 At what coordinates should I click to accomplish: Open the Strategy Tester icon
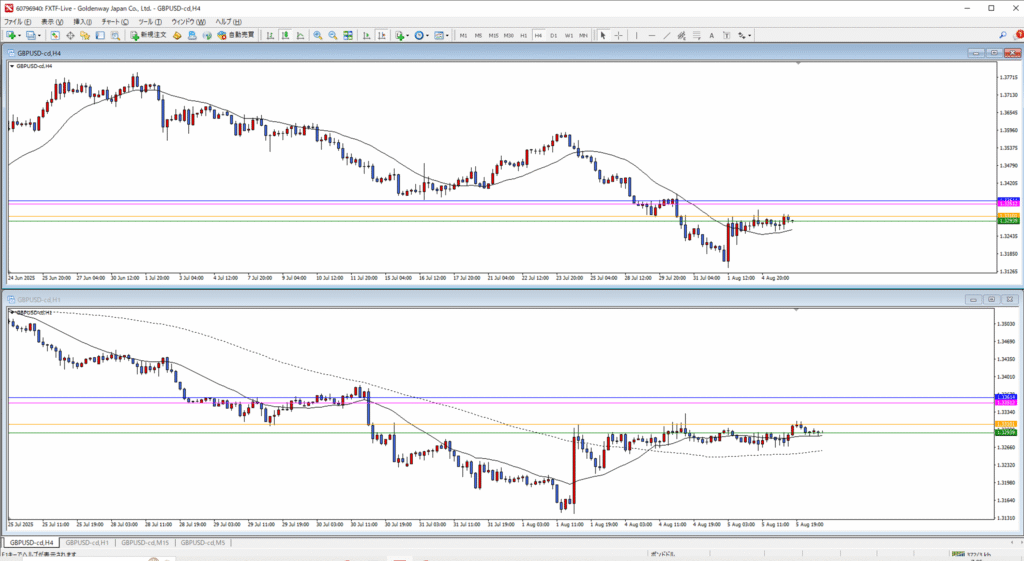pos(115,35)
